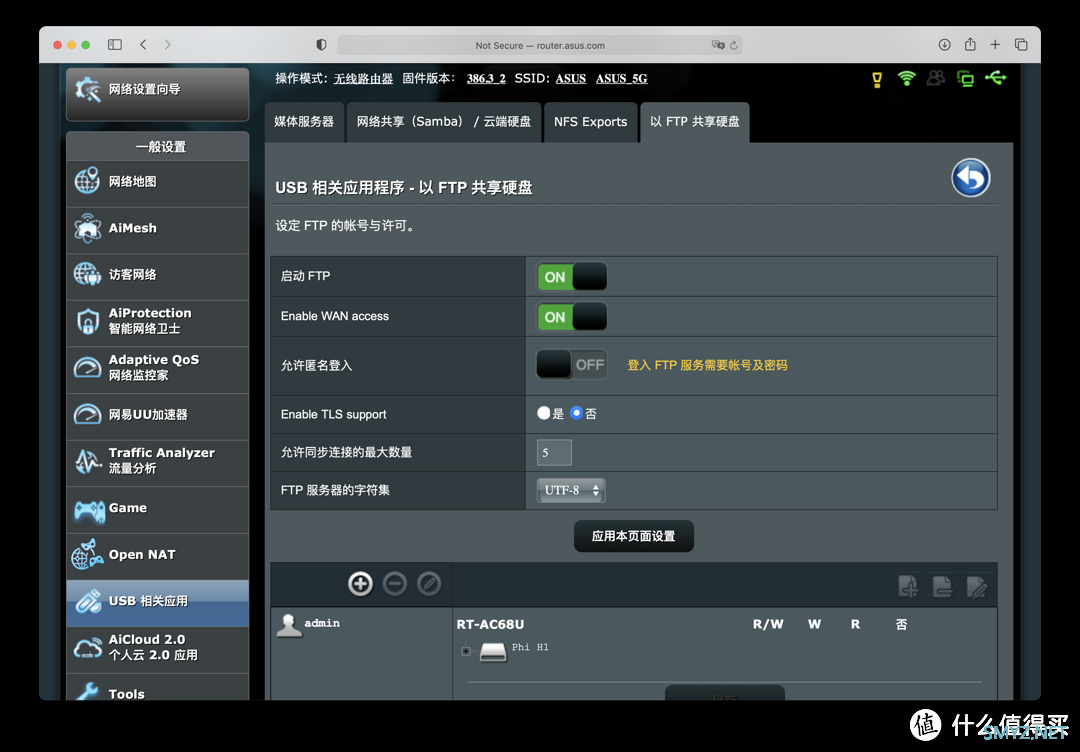Click the 无线路由器 operation mode link

[x=363, y=79]
